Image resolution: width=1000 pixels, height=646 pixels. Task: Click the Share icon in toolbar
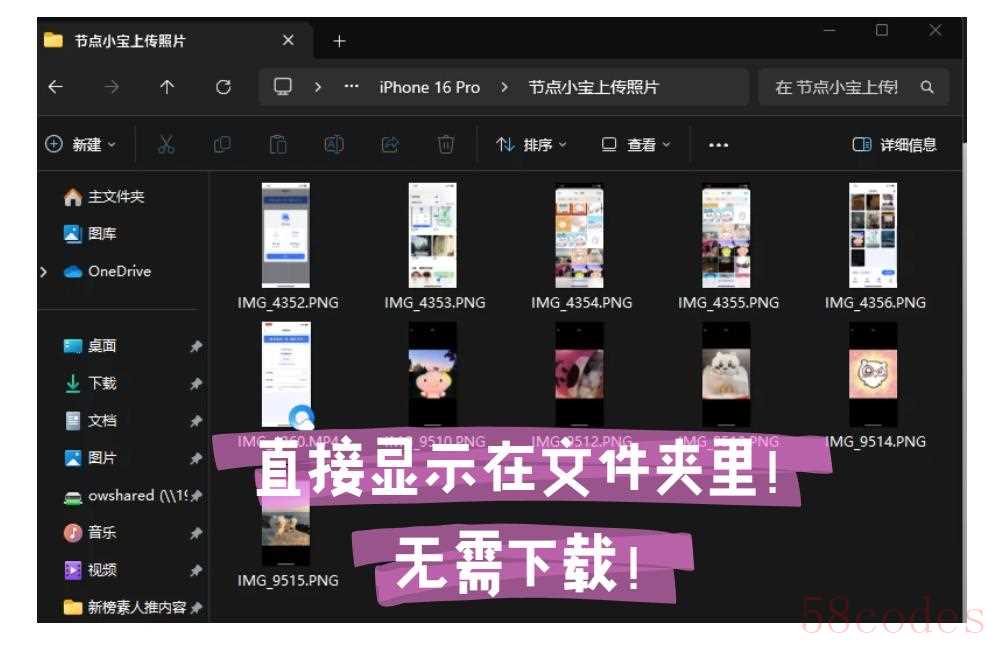tap(390, 145)
